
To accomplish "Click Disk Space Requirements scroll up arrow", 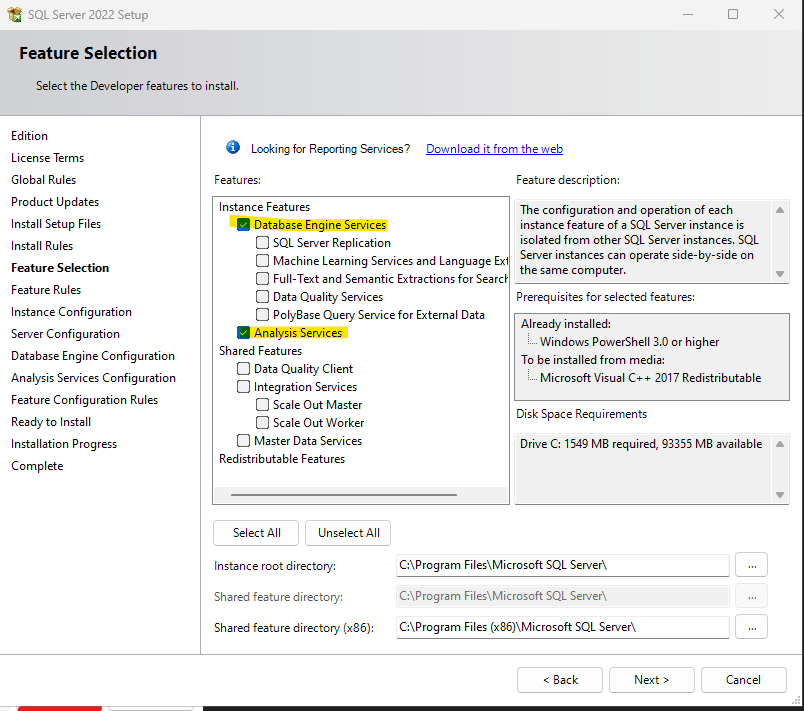I will pos(780,444).
